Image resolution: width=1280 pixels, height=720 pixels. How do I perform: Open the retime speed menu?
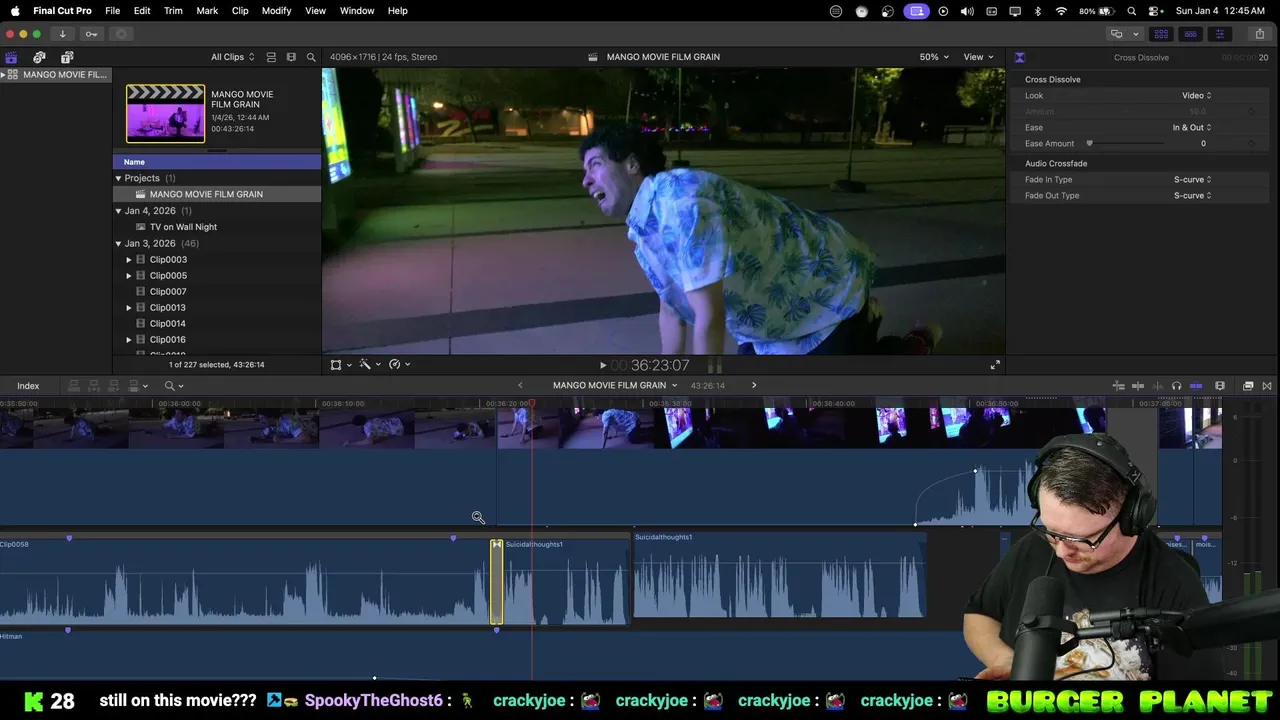tap(400, 365)
